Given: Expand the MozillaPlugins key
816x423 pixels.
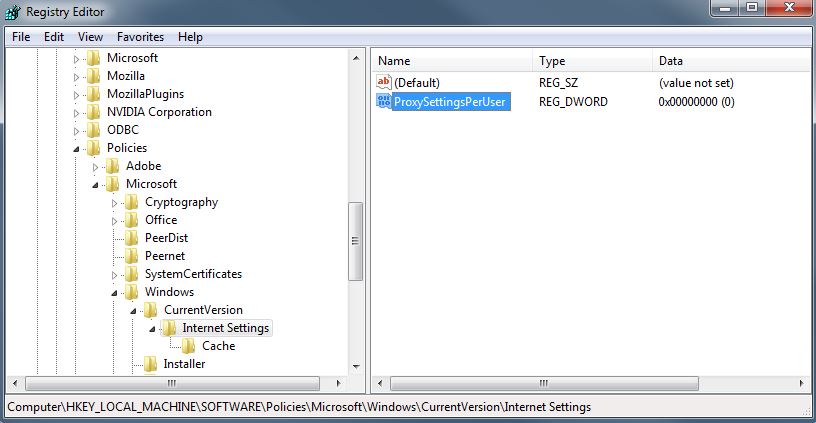Looking at the screenshot, I should pos(76,95).
